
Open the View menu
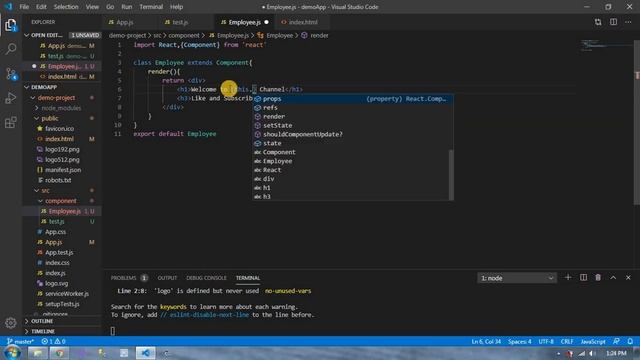pyautogui.click(x=92, y=7)
